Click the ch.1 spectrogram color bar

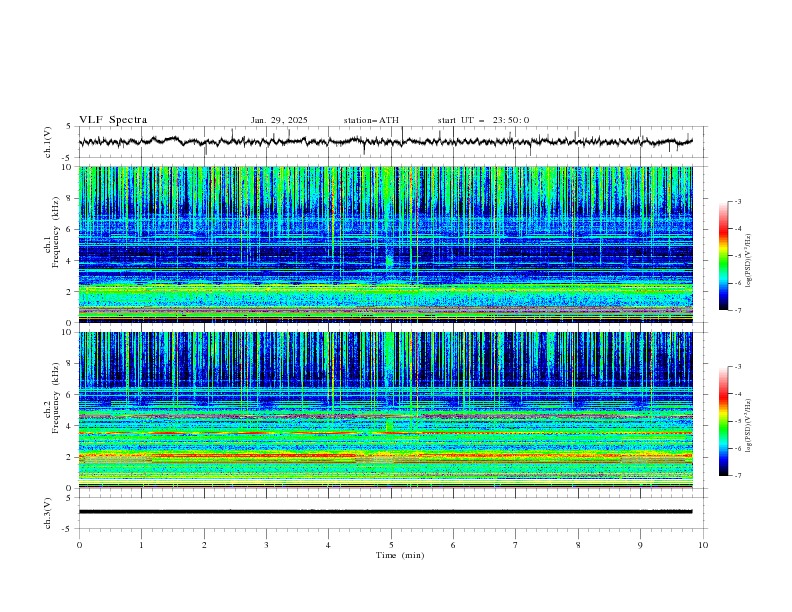723,256
